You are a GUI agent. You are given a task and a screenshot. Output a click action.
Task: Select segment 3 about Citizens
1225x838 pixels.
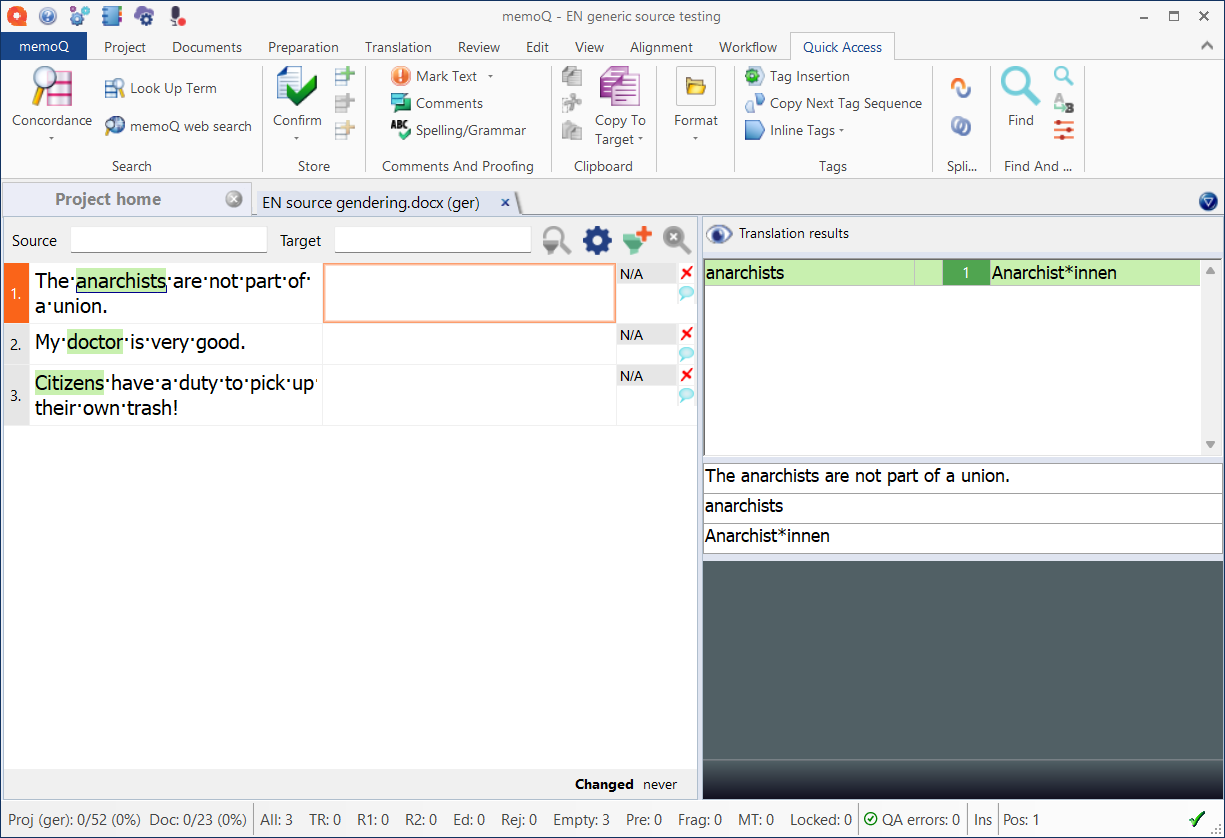[x=175, y=395]
